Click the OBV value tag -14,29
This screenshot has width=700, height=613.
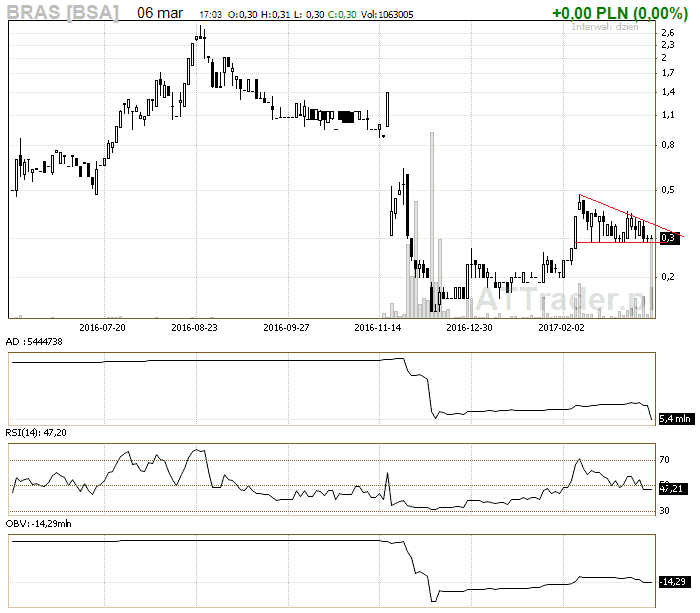[673, 581]
